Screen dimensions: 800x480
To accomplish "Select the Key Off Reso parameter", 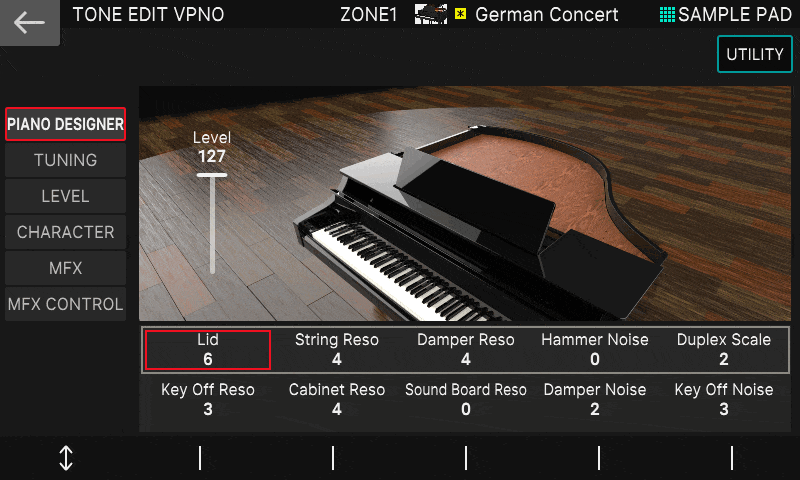I will pyautogui.click(x=208, y=399).
